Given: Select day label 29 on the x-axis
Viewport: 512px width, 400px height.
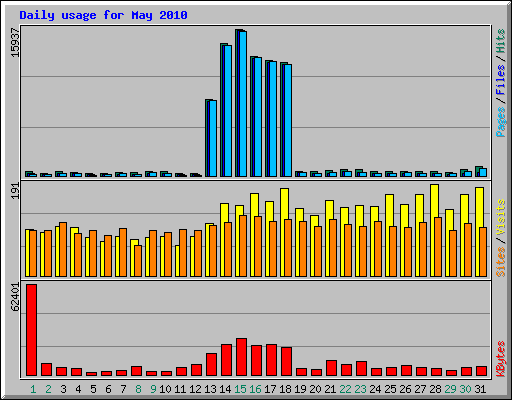Looking at the screenshot, I should click(x=450, y=389).
